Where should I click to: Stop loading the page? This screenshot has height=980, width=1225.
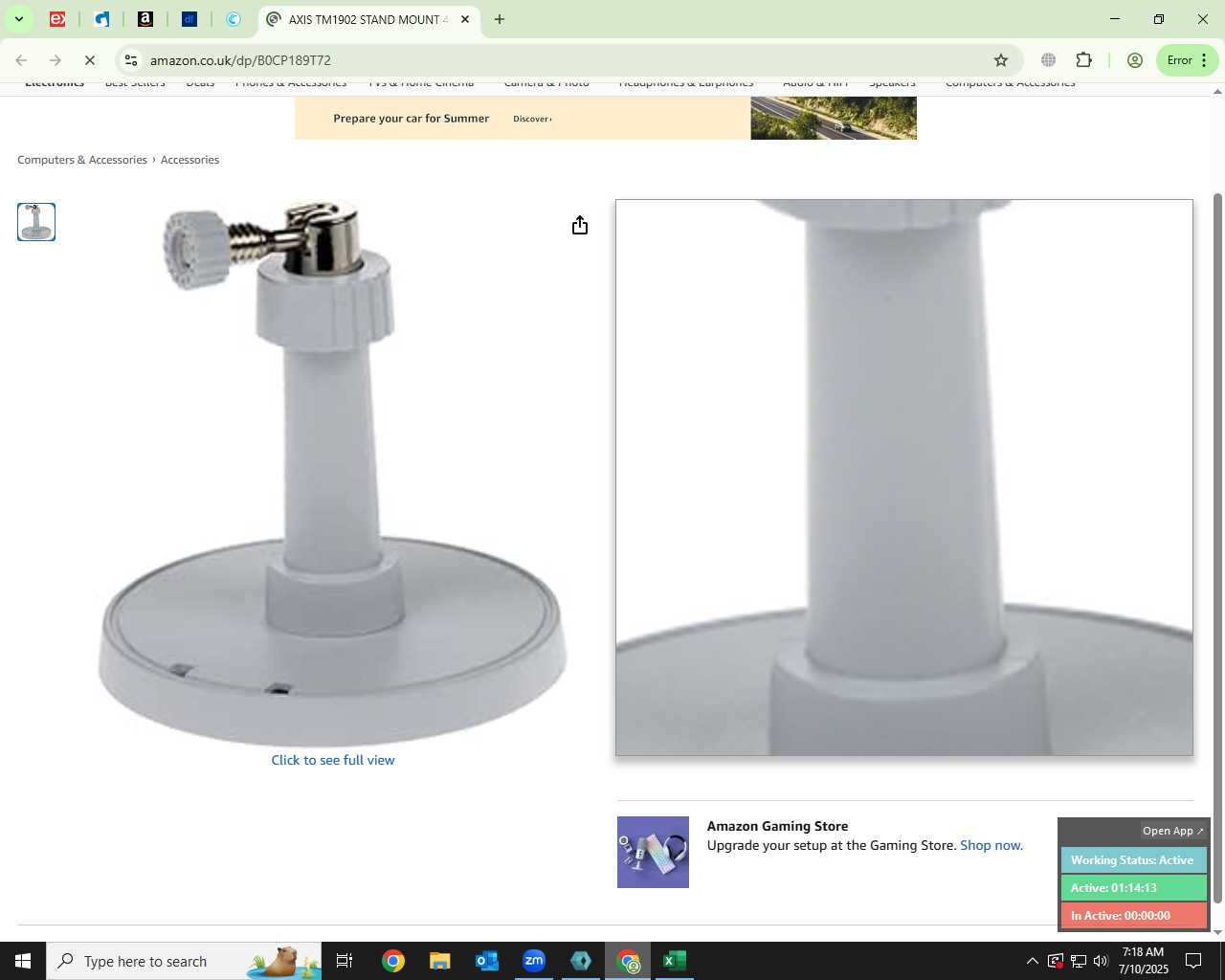90,60
